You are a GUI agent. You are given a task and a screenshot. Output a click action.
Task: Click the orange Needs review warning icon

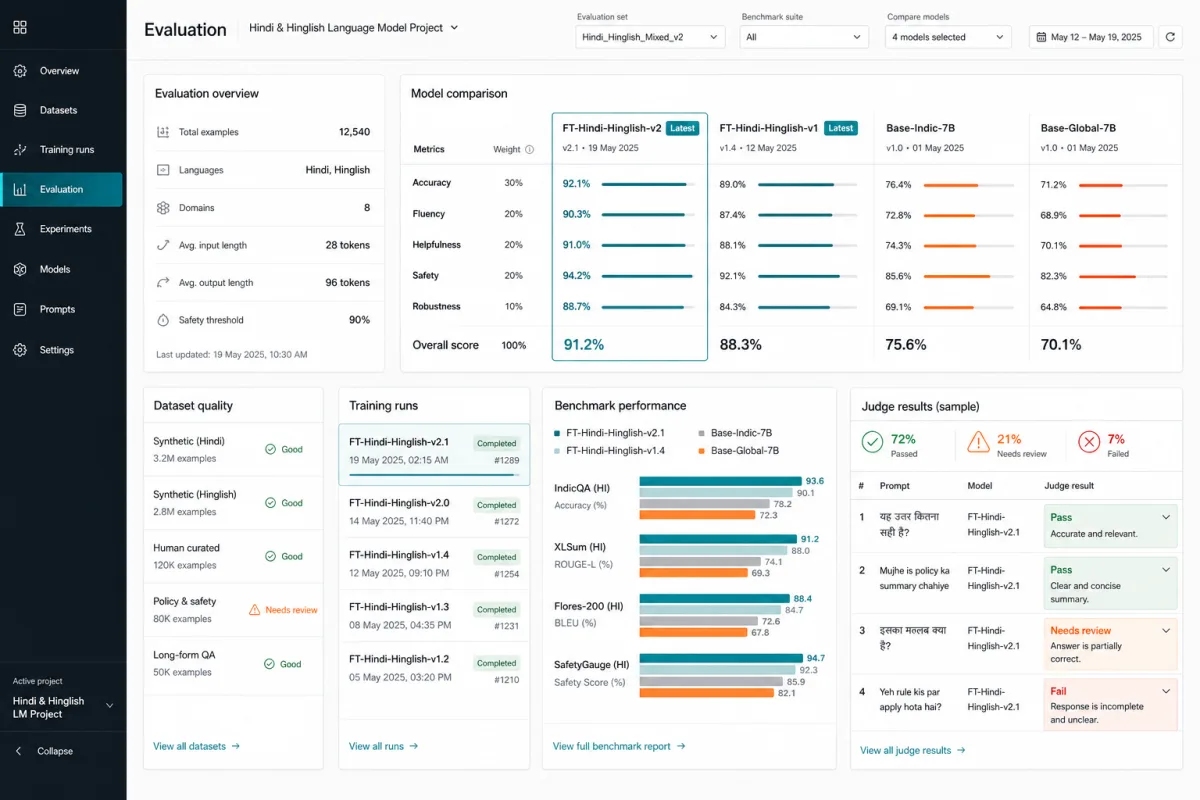pos(979,442)
